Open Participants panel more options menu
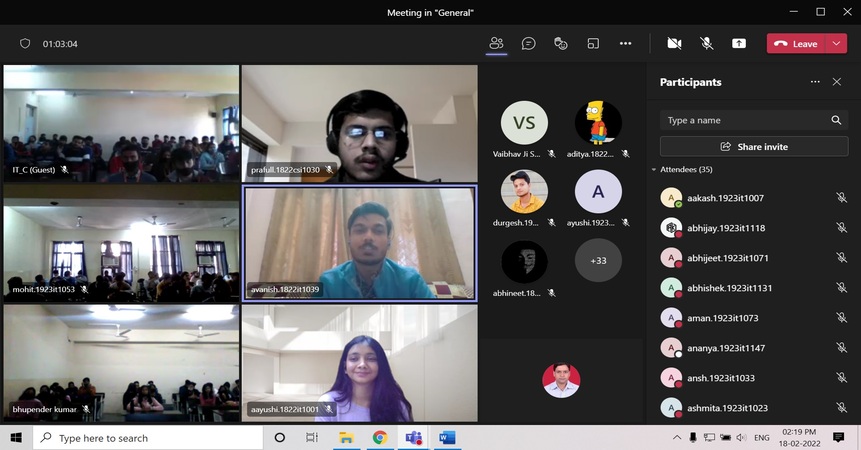Viewport: 861px width, 450px height. point(815,82)
